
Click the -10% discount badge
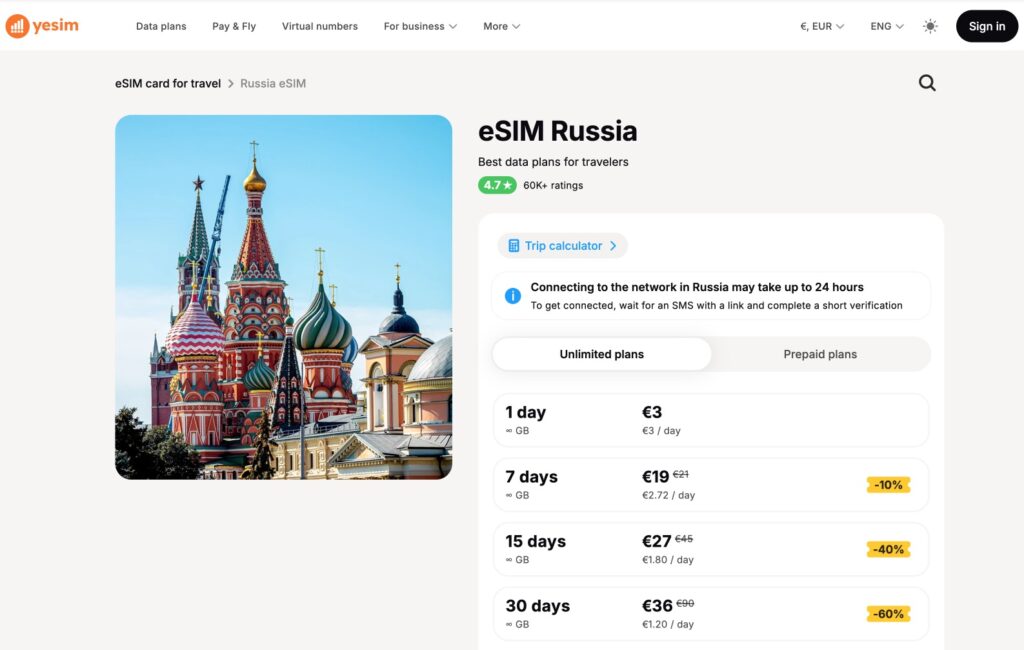click(x=888, y=485)
